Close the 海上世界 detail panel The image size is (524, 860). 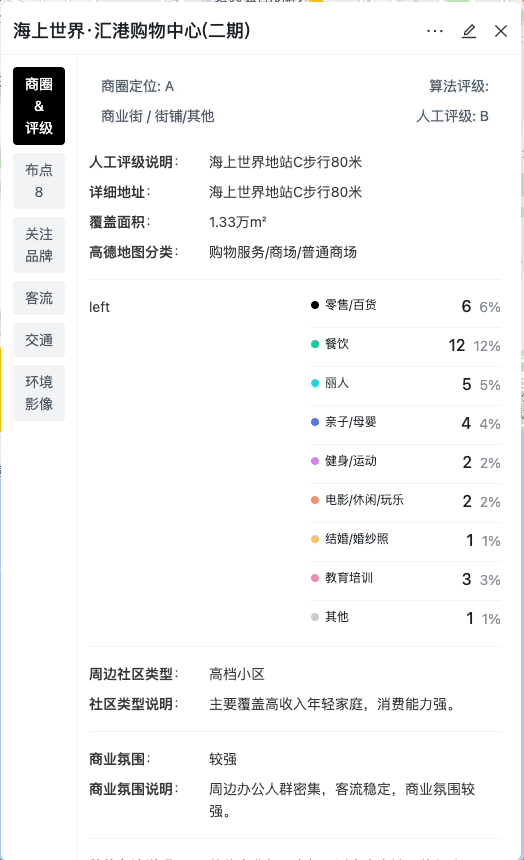(500, 31)
